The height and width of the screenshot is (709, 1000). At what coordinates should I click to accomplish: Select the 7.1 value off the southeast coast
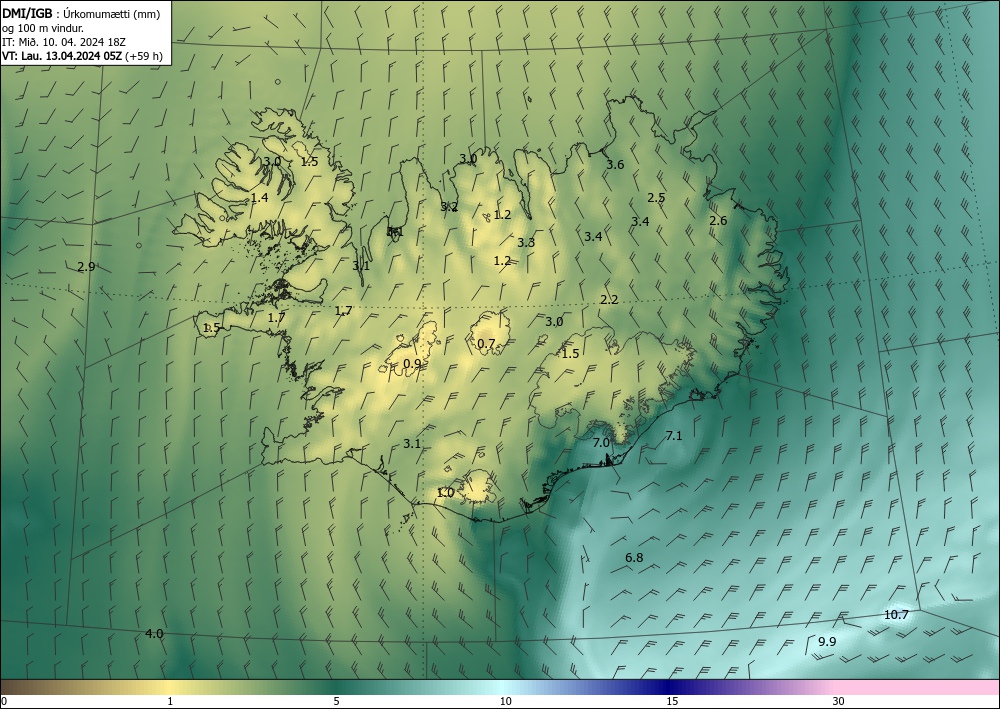674,436
